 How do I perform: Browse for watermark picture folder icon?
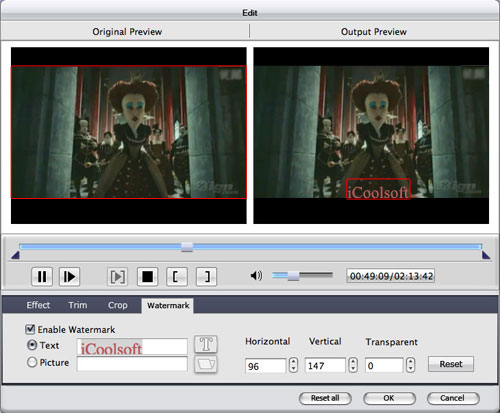coord(206,364)
